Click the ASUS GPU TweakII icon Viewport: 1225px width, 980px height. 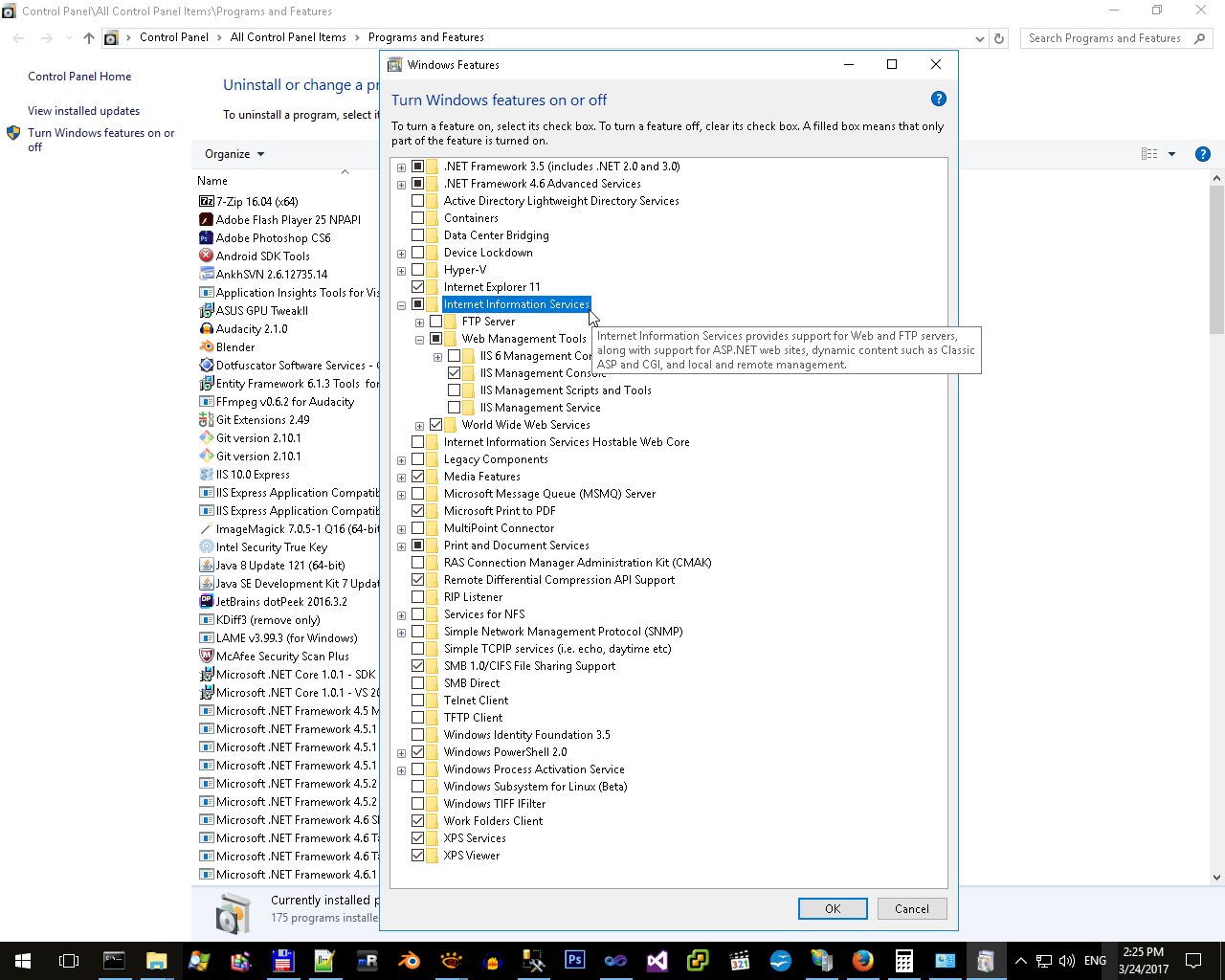tap(206, 310)
